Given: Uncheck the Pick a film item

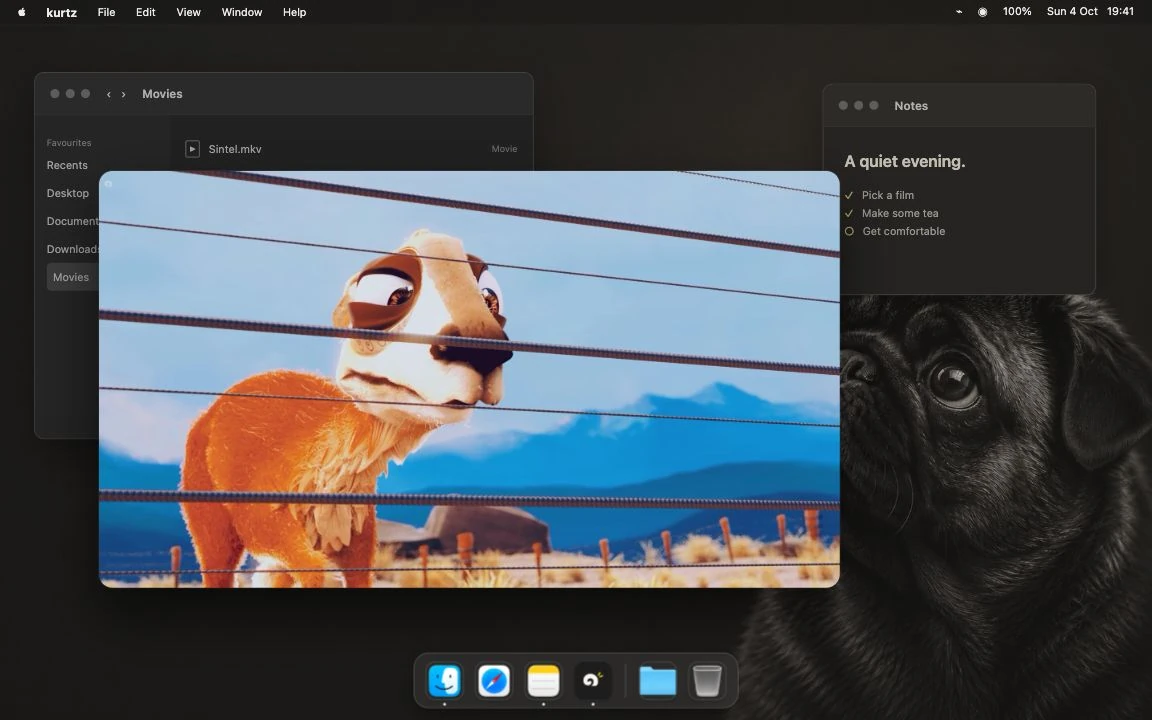Looking at the screenshot, I should point(849,195).
